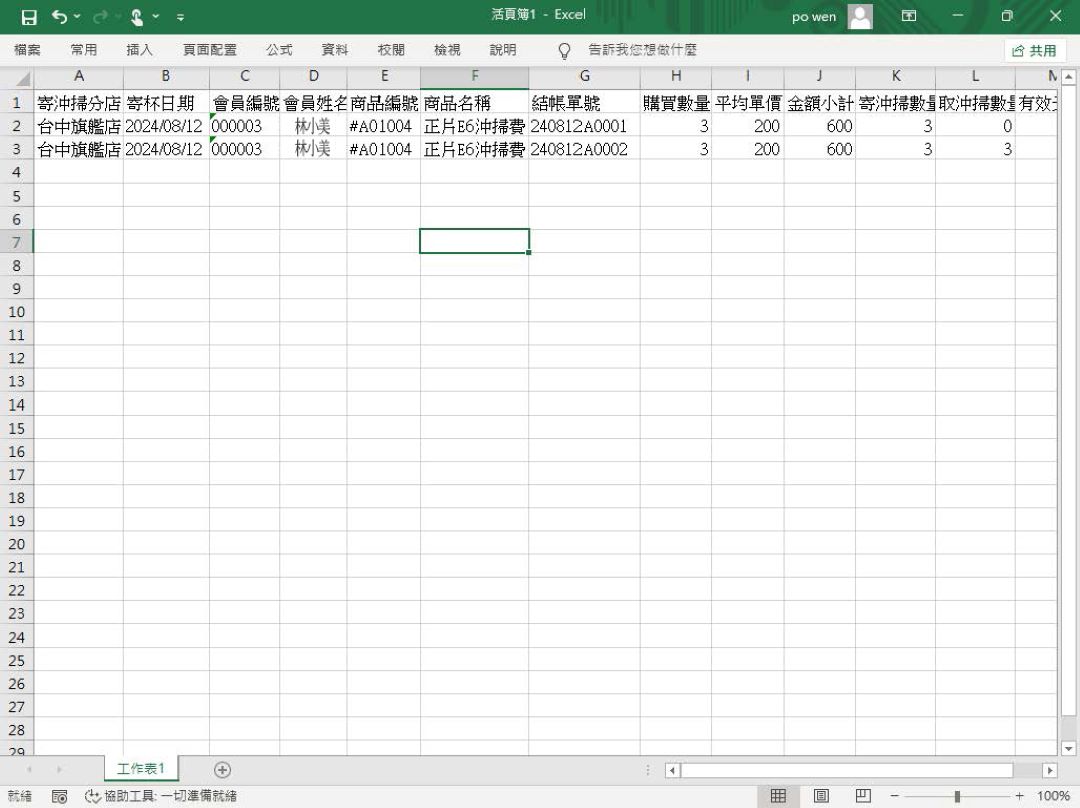Switch to Normal view via status bar icon
The width and height of the screenshot is (1080, 808).
[x=779, y=793]
